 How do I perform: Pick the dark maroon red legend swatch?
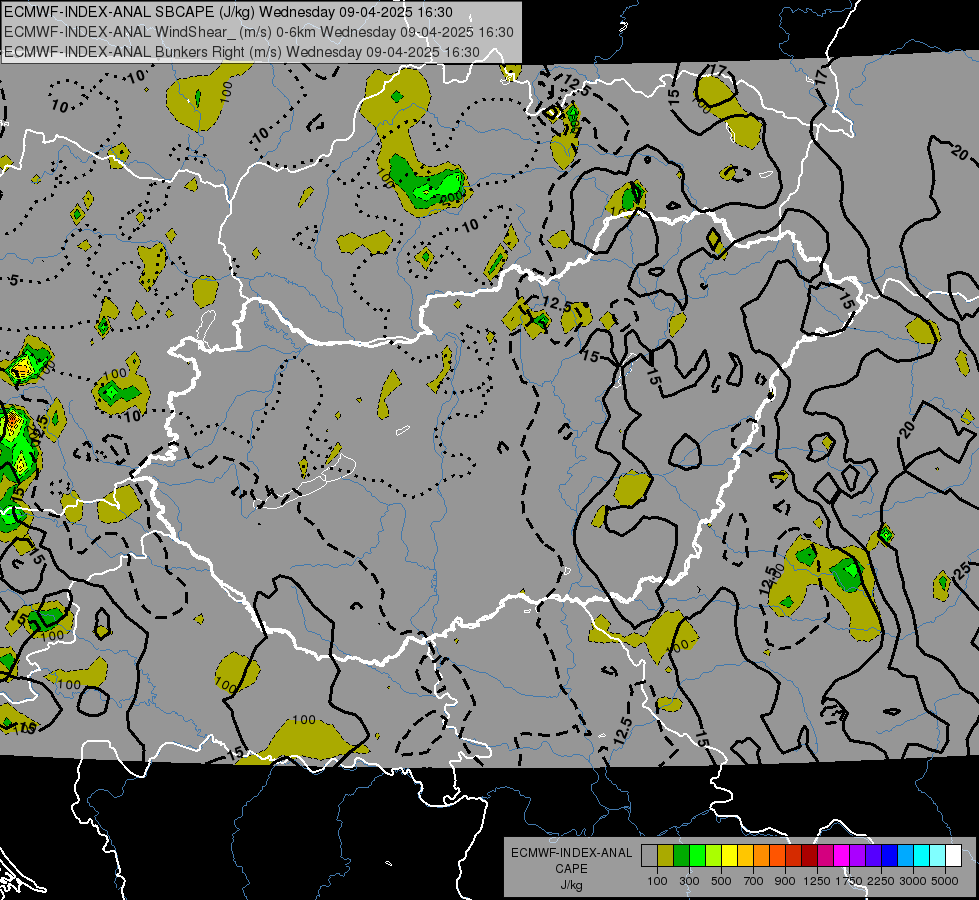point(810,856)
